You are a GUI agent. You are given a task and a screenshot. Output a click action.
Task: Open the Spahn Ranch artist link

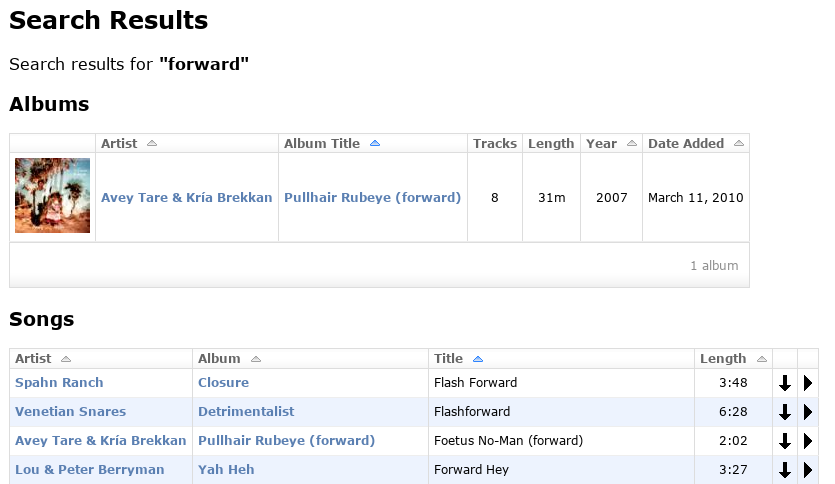click(59, 382)
